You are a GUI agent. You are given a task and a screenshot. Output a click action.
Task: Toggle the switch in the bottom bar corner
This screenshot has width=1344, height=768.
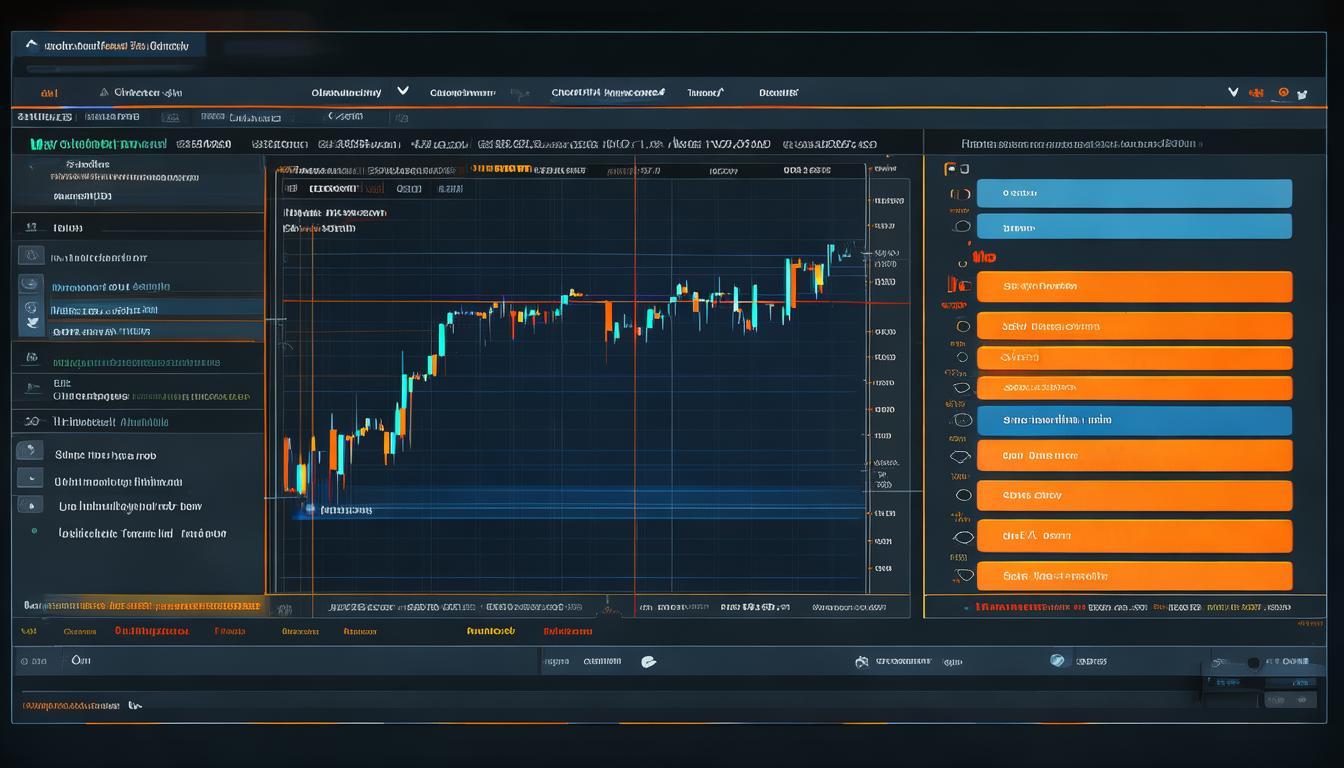pos(1252,662)
